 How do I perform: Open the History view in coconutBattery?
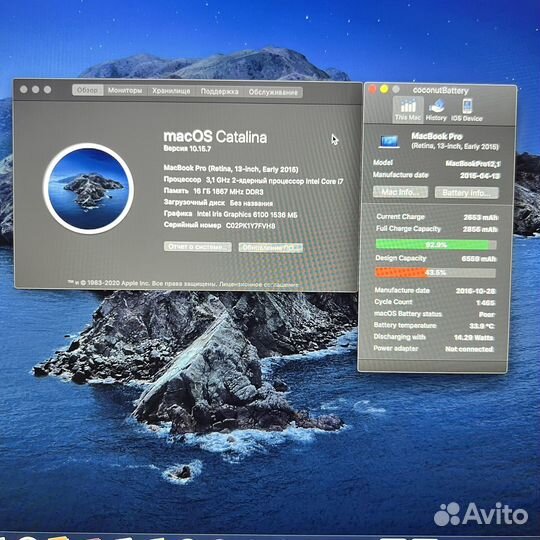(436, 110)
